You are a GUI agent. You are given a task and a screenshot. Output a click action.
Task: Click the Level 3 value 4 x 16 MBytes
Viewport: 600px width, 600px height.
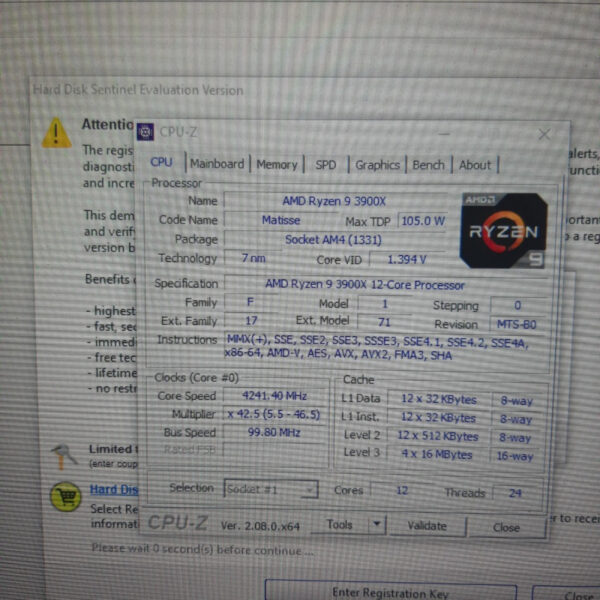click(437, 455)
